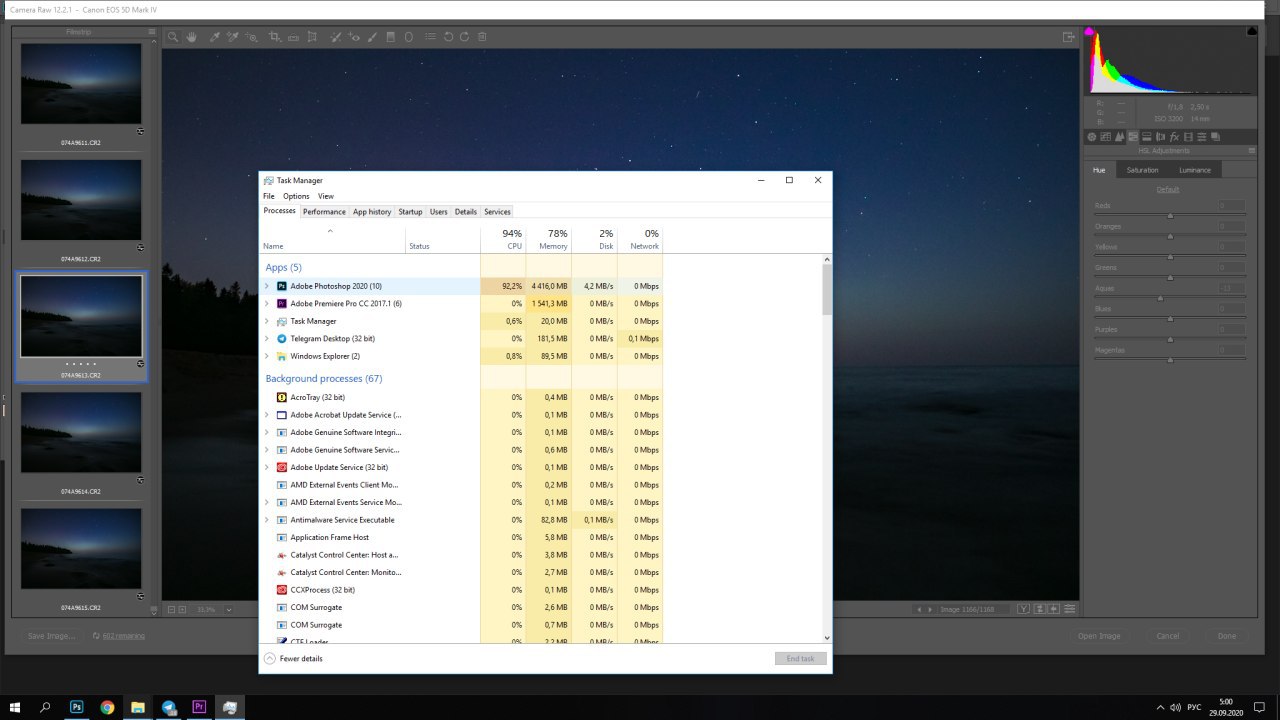The height and width of the screenshot is (720, 1280).
Task: Expand Windows Explorer process group
Action: (267, 356)
